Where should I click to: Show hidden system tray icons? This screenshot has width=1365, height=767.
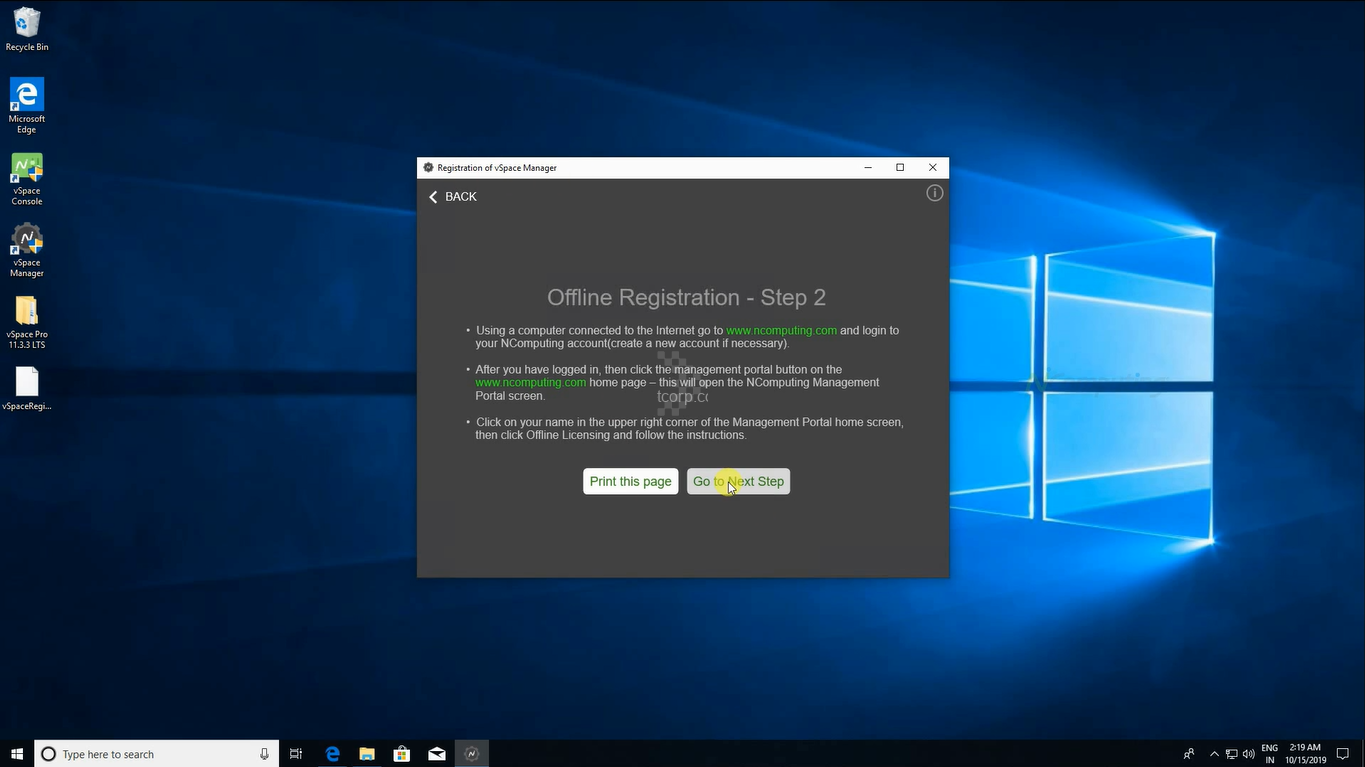(x=1214, y=754)
